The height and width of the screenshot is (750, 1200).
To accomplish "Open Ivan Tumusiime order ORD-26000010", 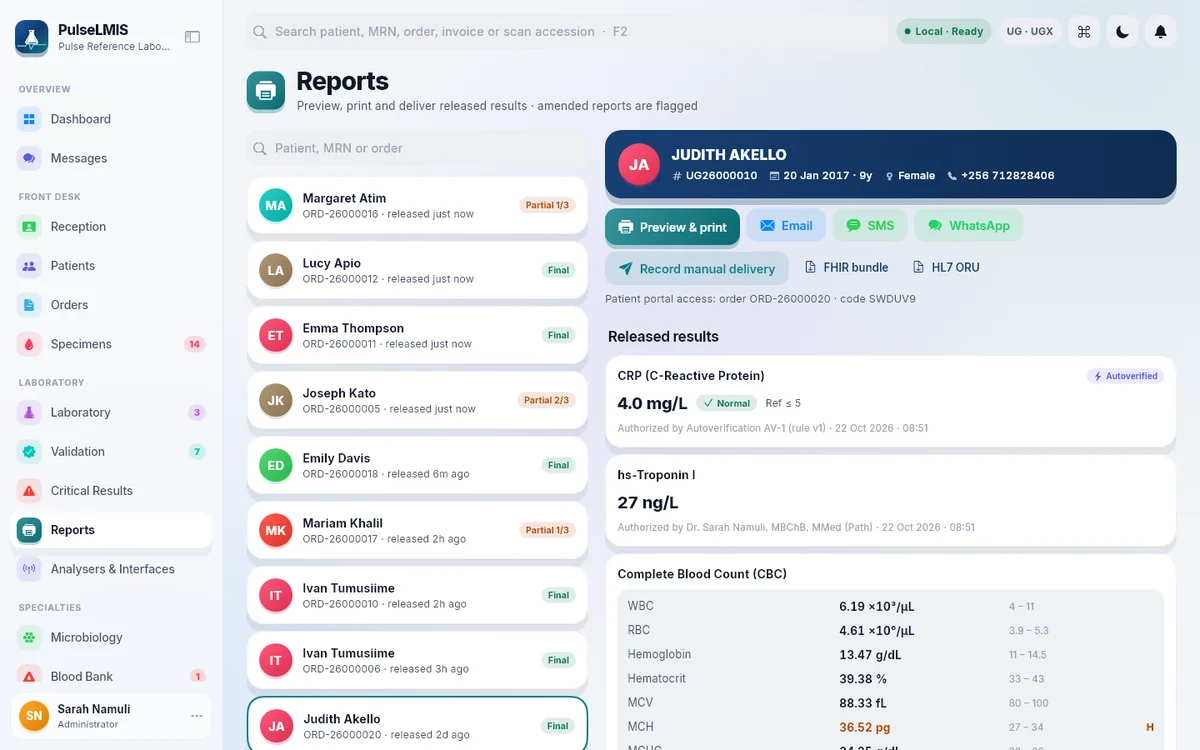I will tap(417, 596).
